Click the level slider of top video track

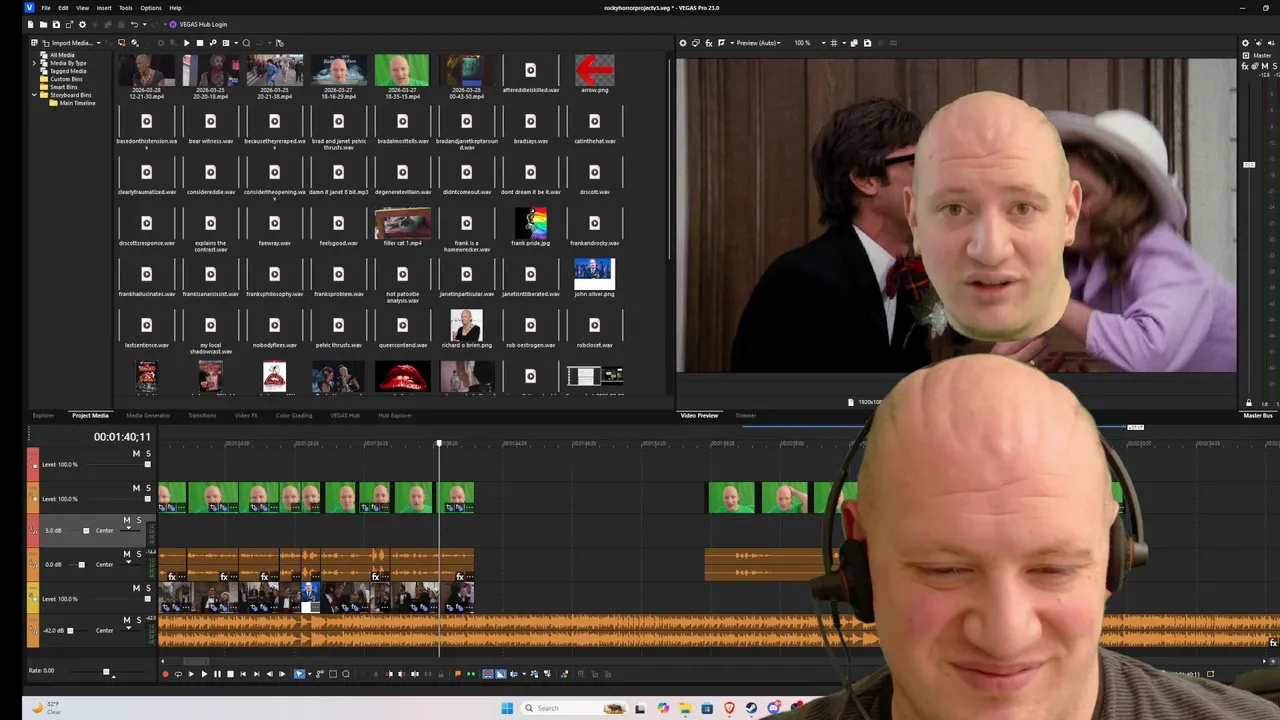[148, 464]
